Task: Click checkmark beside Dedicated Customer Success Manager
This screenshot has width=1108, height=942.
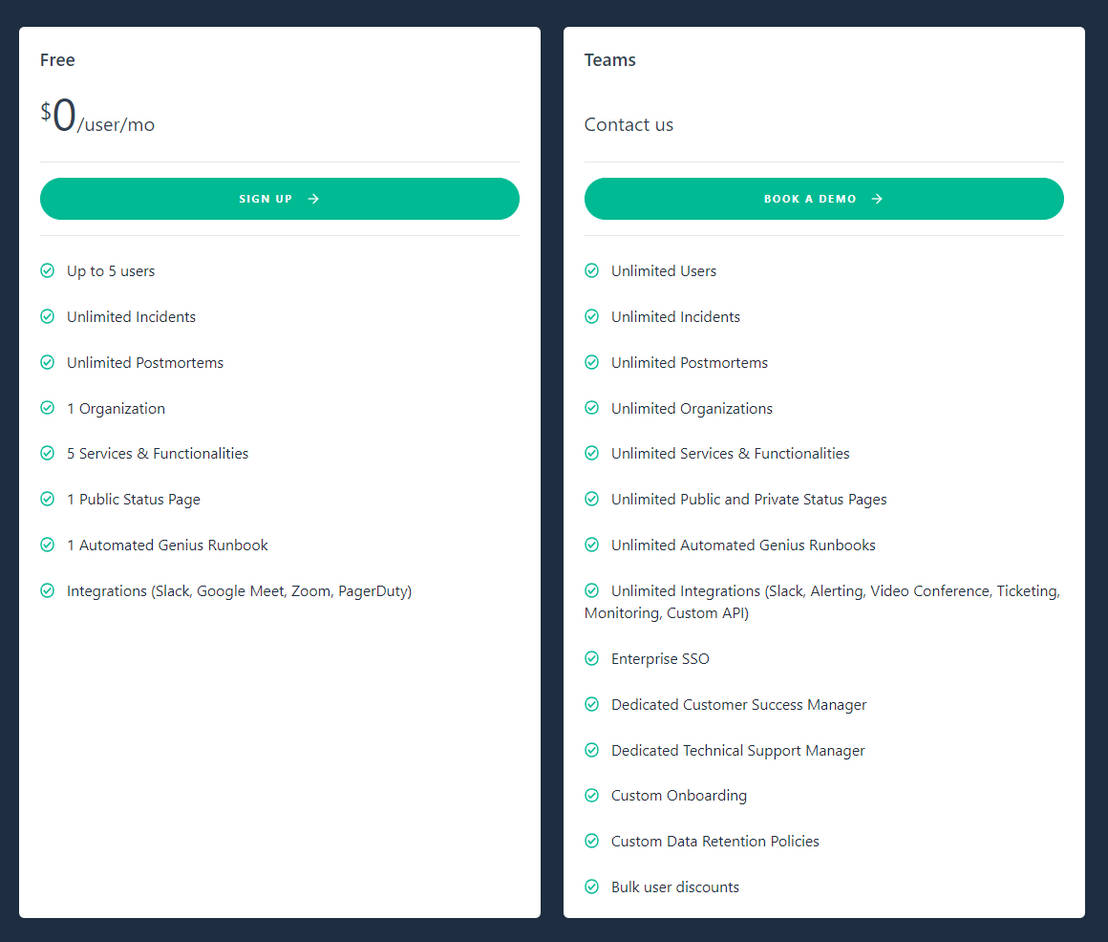Action: [x=592, y=705]
